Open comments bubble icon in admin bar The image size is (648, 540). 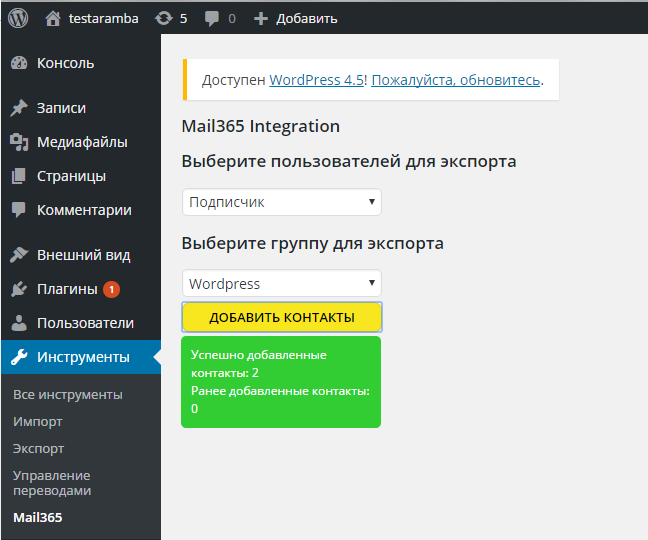point(212,19)
